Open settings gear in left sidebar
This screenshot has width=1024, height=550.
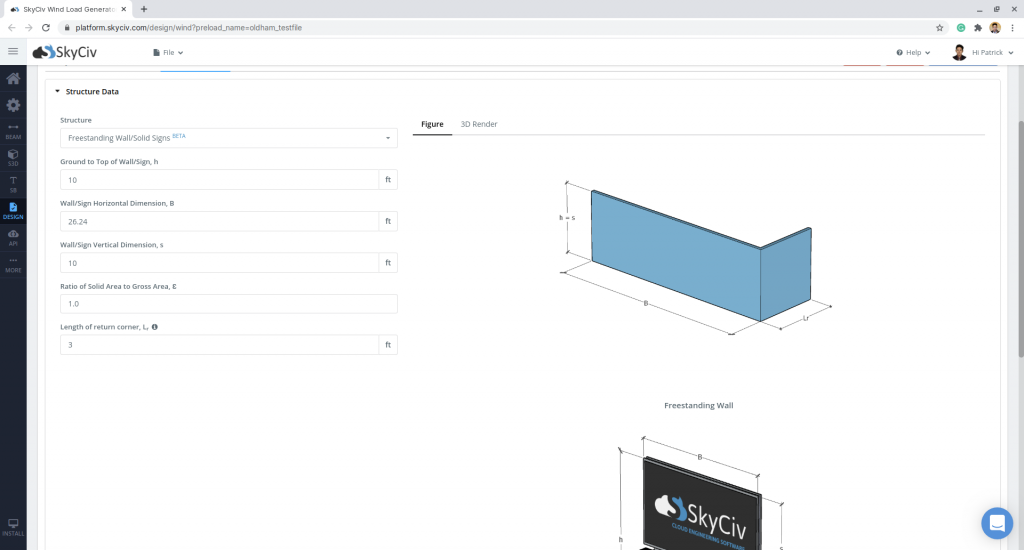pyautogui.click(x=13, y=105)
